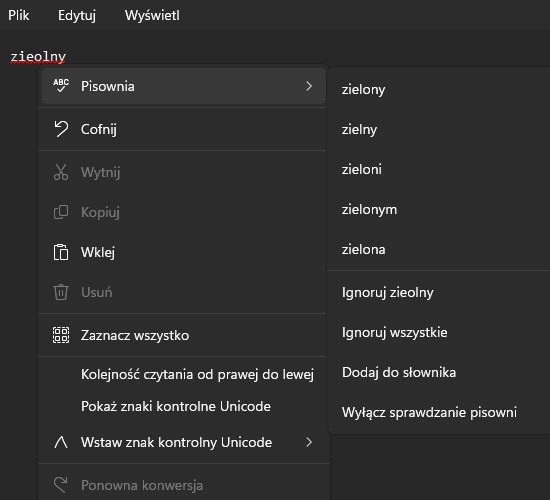
Task: Click the undo arrow icon beside Cofnij
Action: point(61,129)
